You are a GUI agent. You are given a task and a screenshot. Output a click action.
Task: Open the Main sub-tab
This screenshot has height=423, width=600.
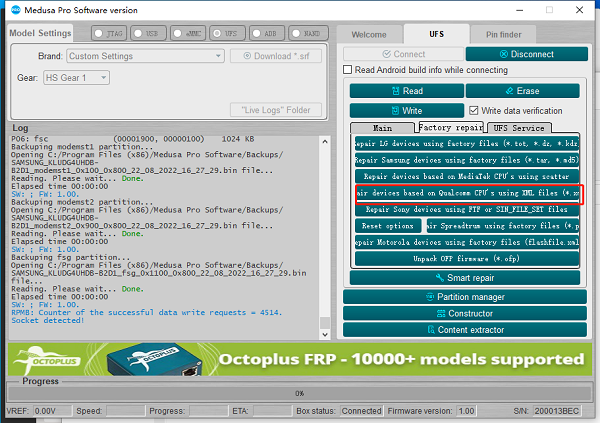click(382, 128)
